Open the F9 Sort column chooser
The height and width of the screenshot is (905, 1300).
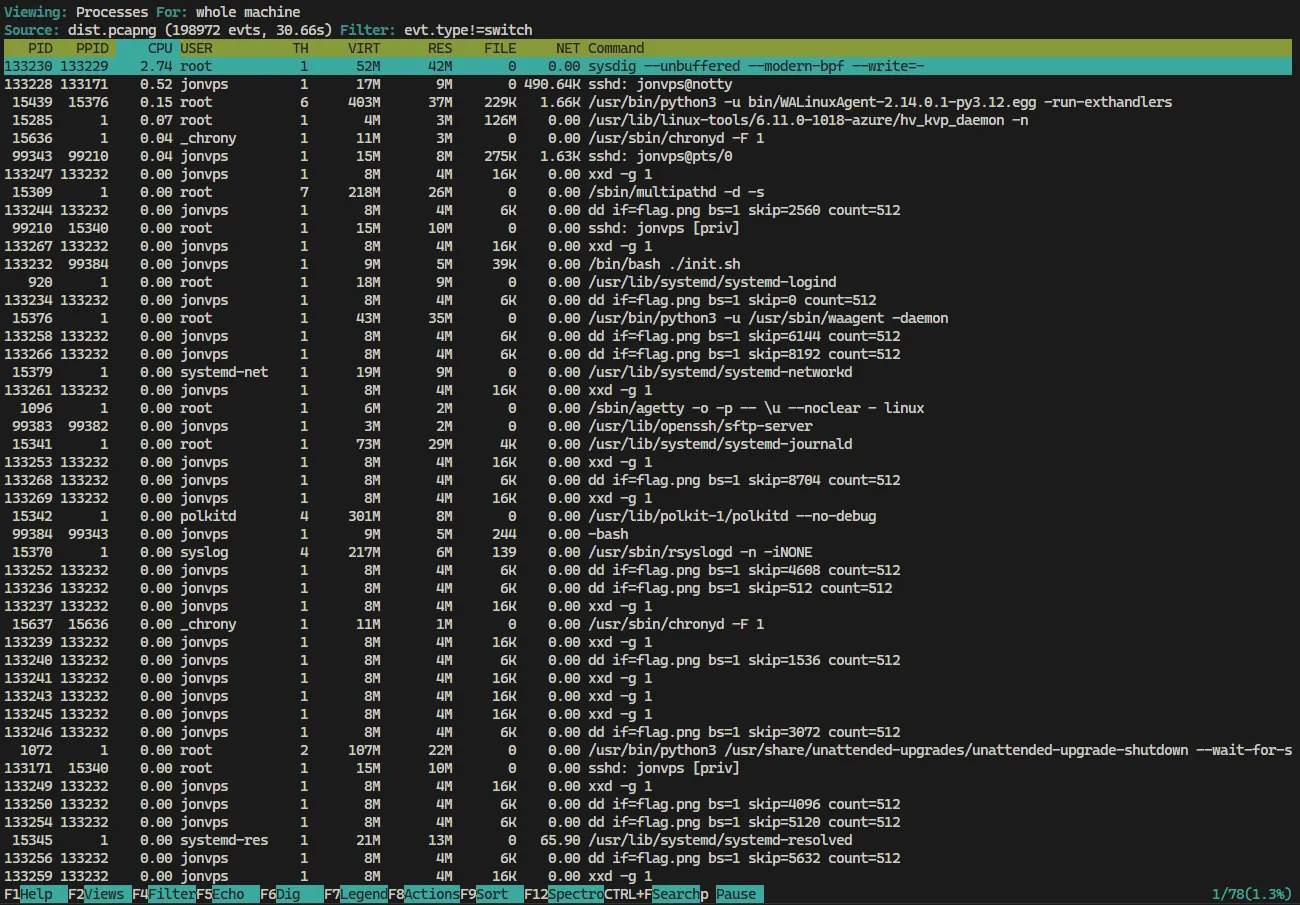492,894
